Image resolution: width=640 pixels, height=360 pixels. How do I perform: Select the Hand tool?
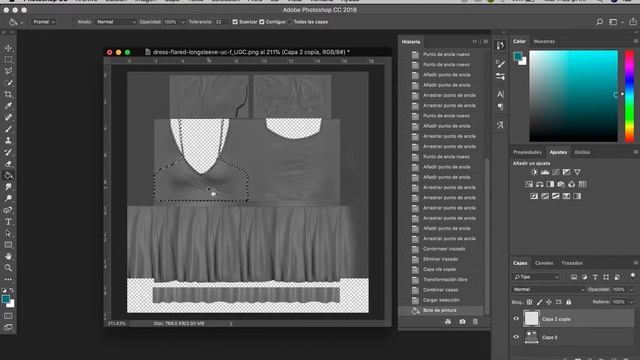8,256
